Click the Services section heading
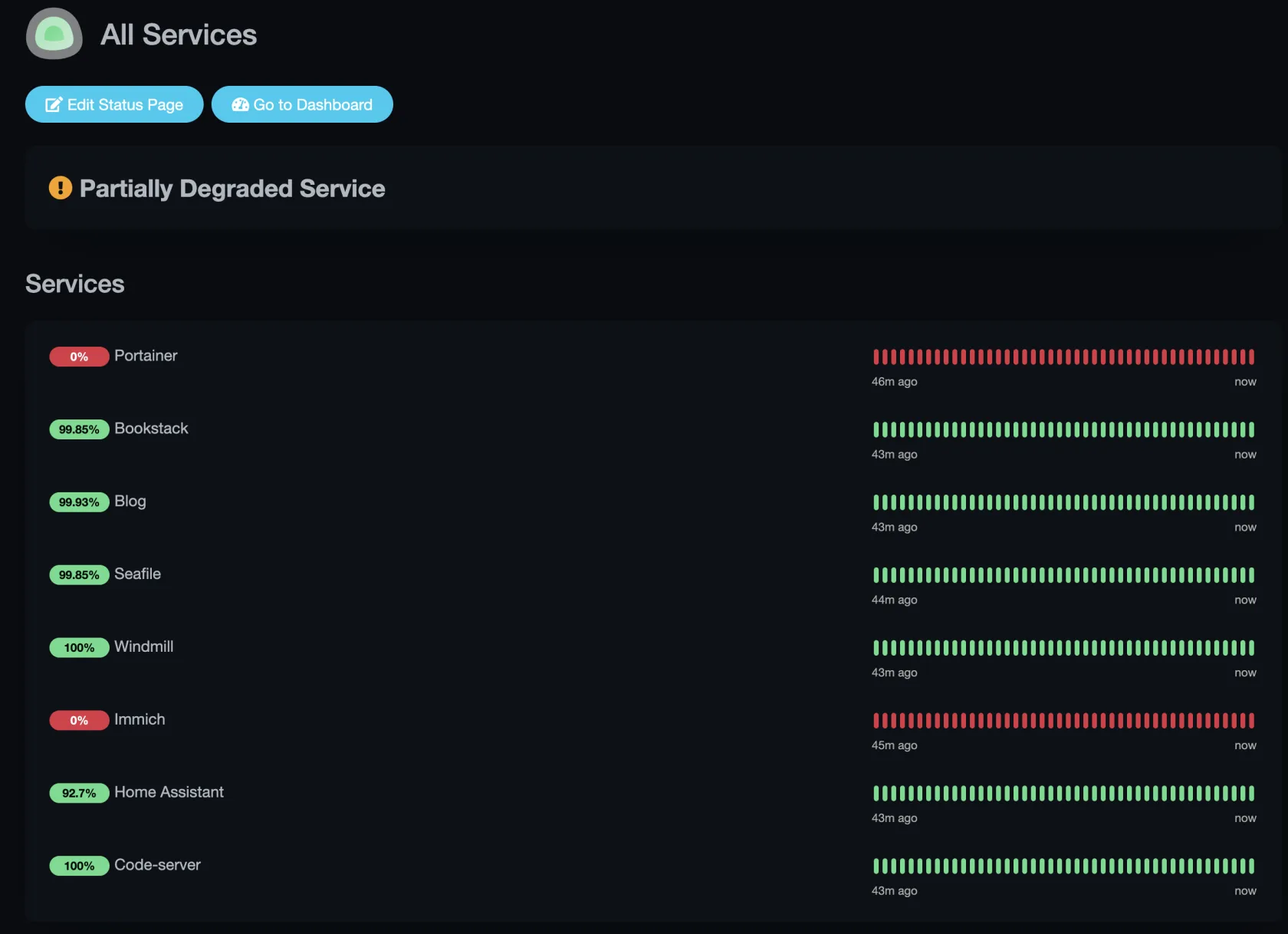This screenshot has height=934, width=1288. (x=74, y=284)
